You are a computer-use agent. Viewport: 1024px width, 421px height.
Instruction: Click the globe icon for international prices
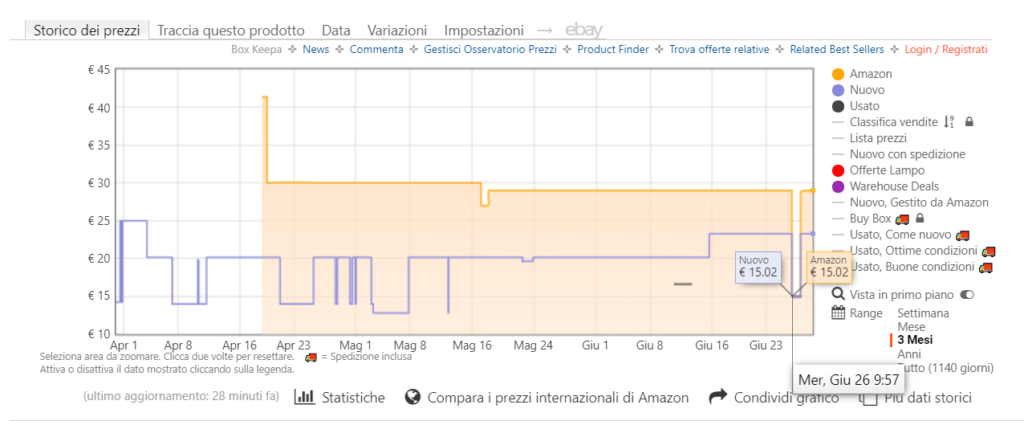pyautogui.click(x=411, y=397)
